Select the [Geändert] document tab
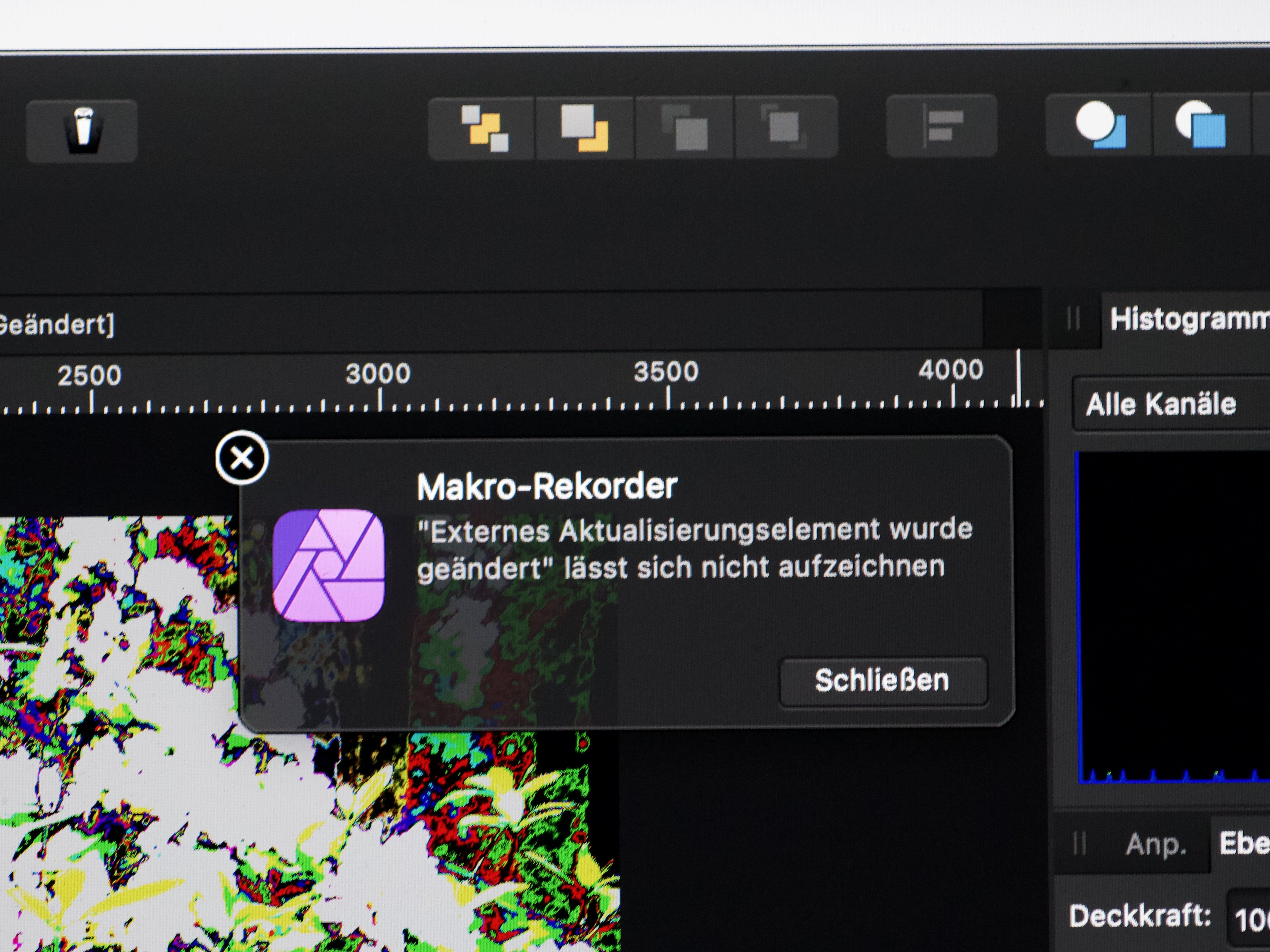The height and width of the screenshot is (952, 1270). [58, 325]
